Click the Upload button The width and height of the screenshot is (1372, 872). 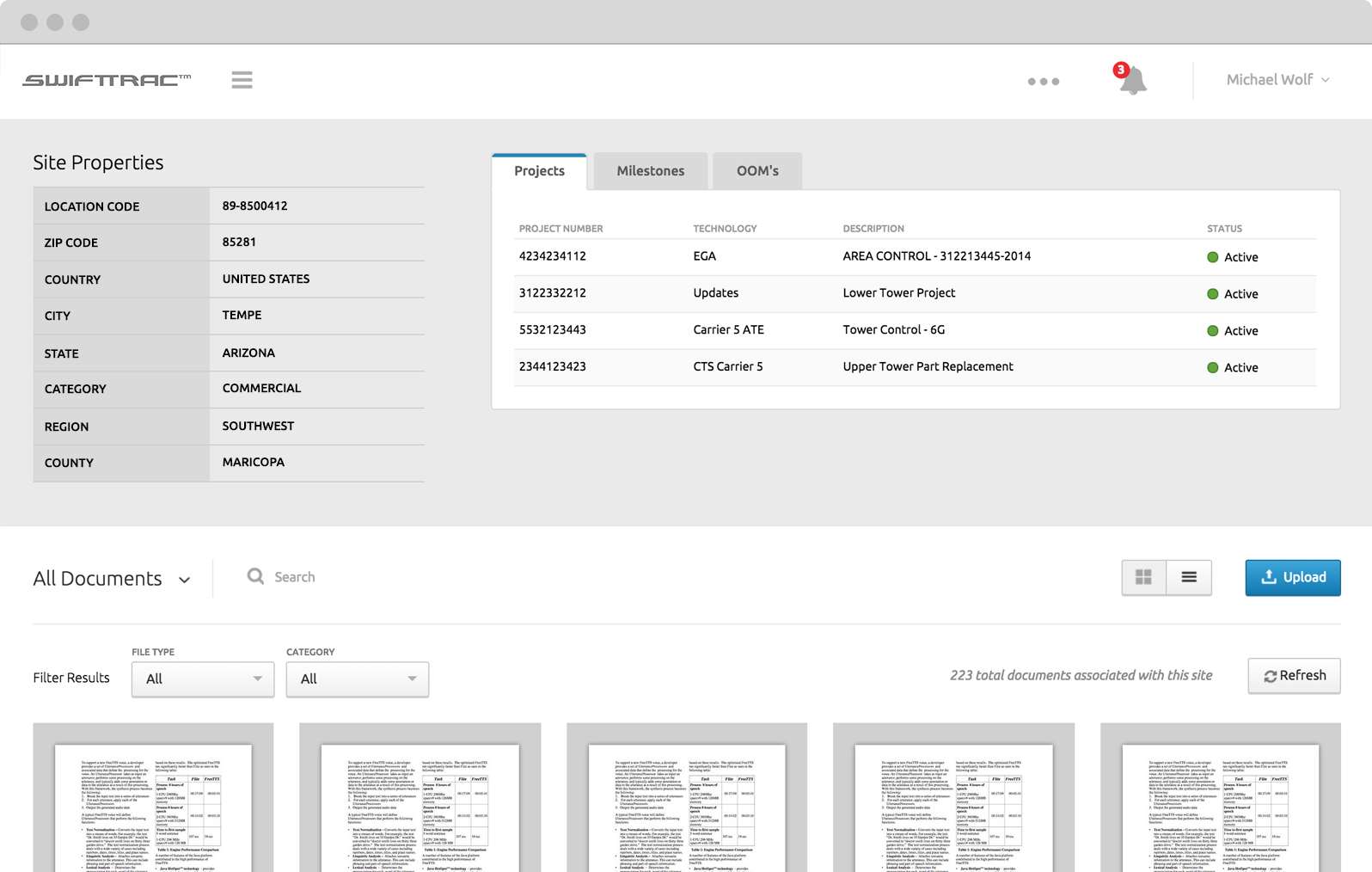tap(1293, 578)
